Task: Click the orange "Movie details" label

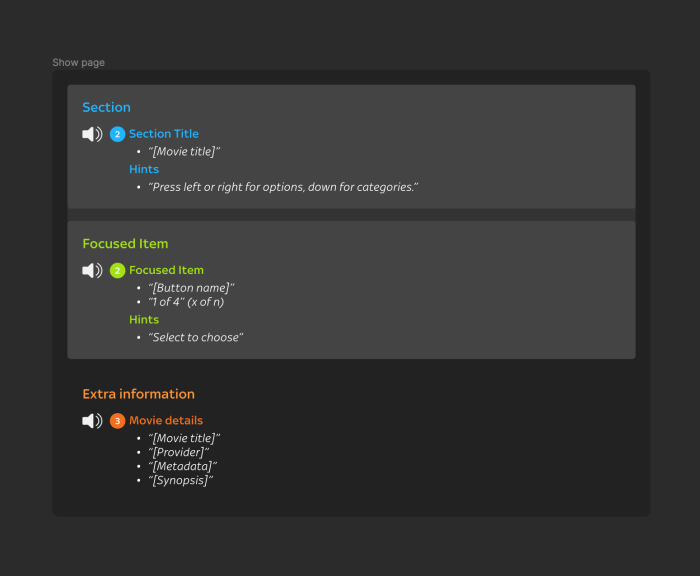Action: 165,421
